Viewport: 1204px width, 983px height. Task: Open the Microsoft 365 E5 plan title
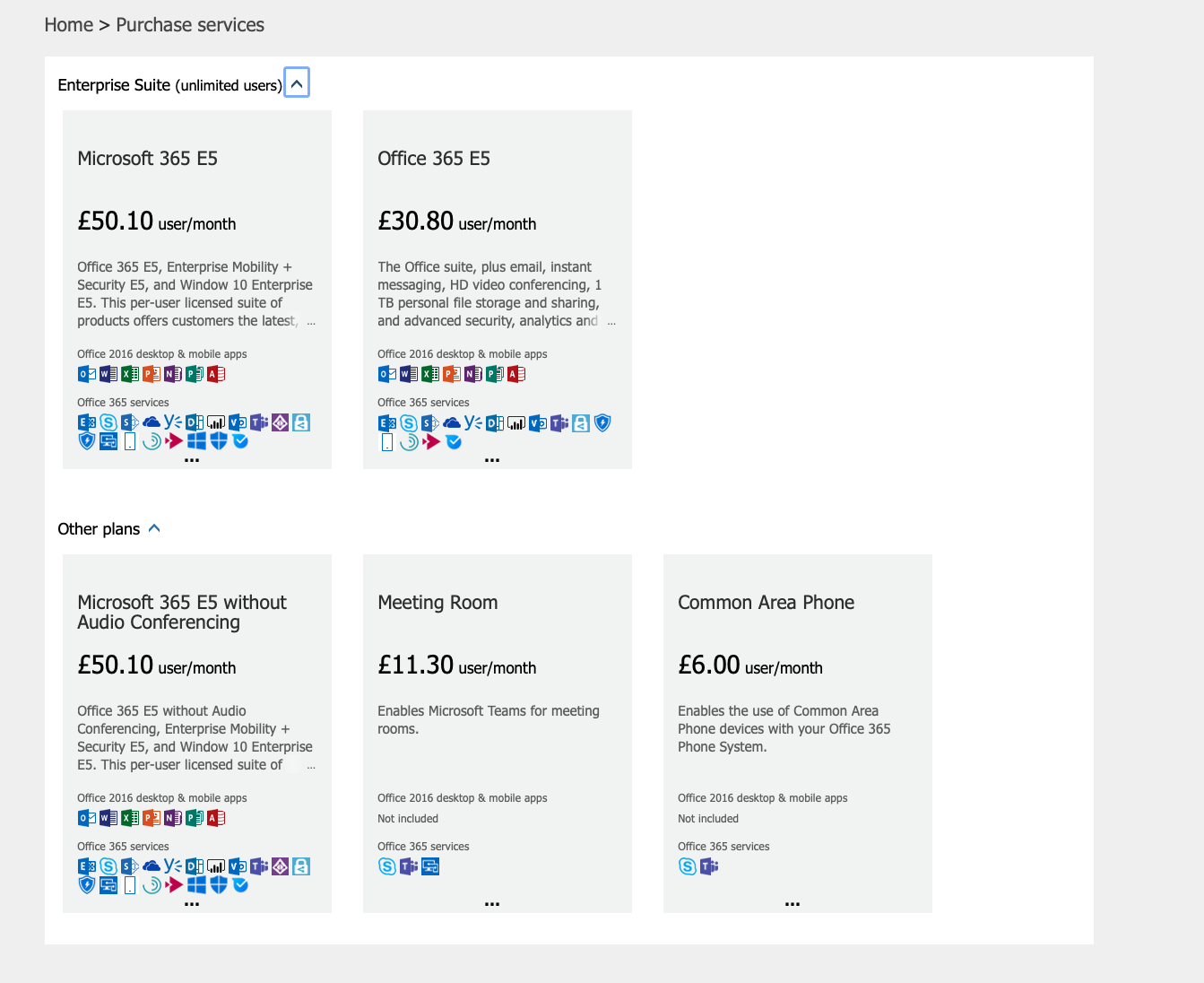148,159
